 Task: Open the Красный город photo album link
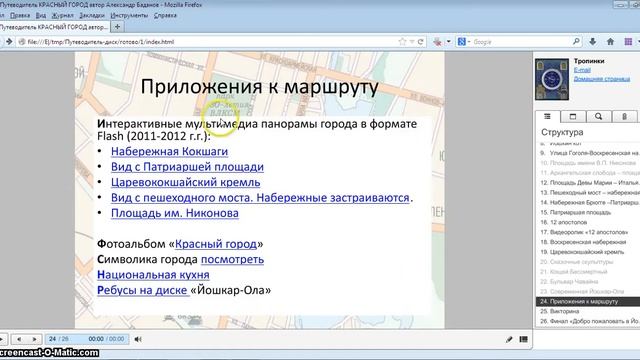click(216, 244)
